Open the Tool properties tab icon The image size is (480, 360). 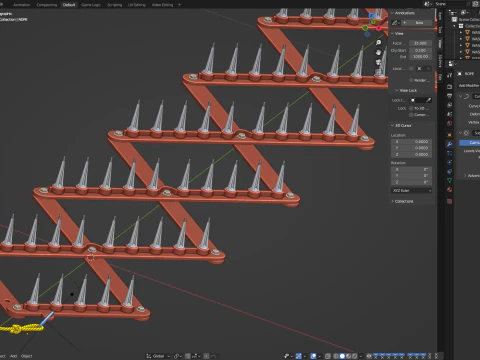(449, 76)
